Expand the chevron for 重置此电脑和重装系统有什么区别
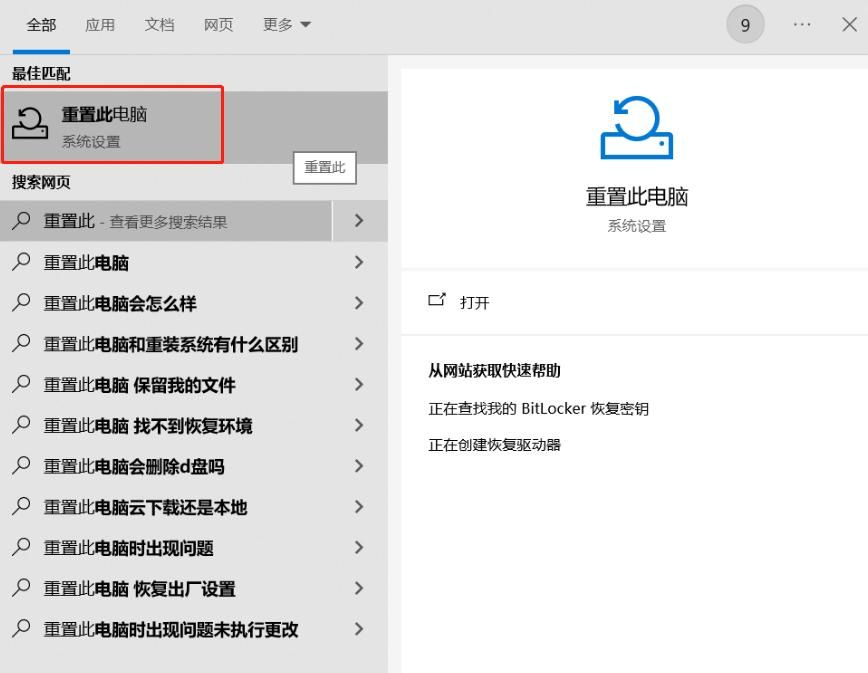 359,343
